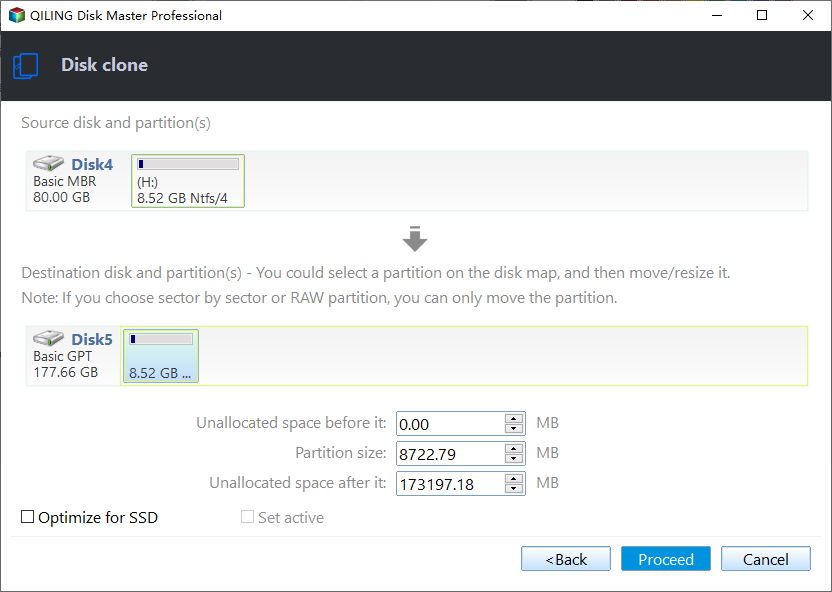This screenshot has height=592, width=832.
Task: Enable Optimize for SSD checkbox
Action: [x=28, y=517]
